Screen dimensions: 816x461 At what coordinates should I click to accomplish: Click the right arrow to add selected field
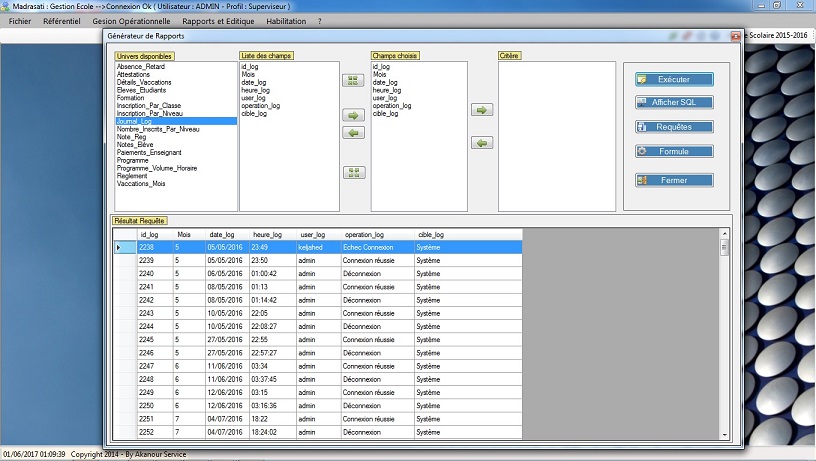(x=354, y=116)
